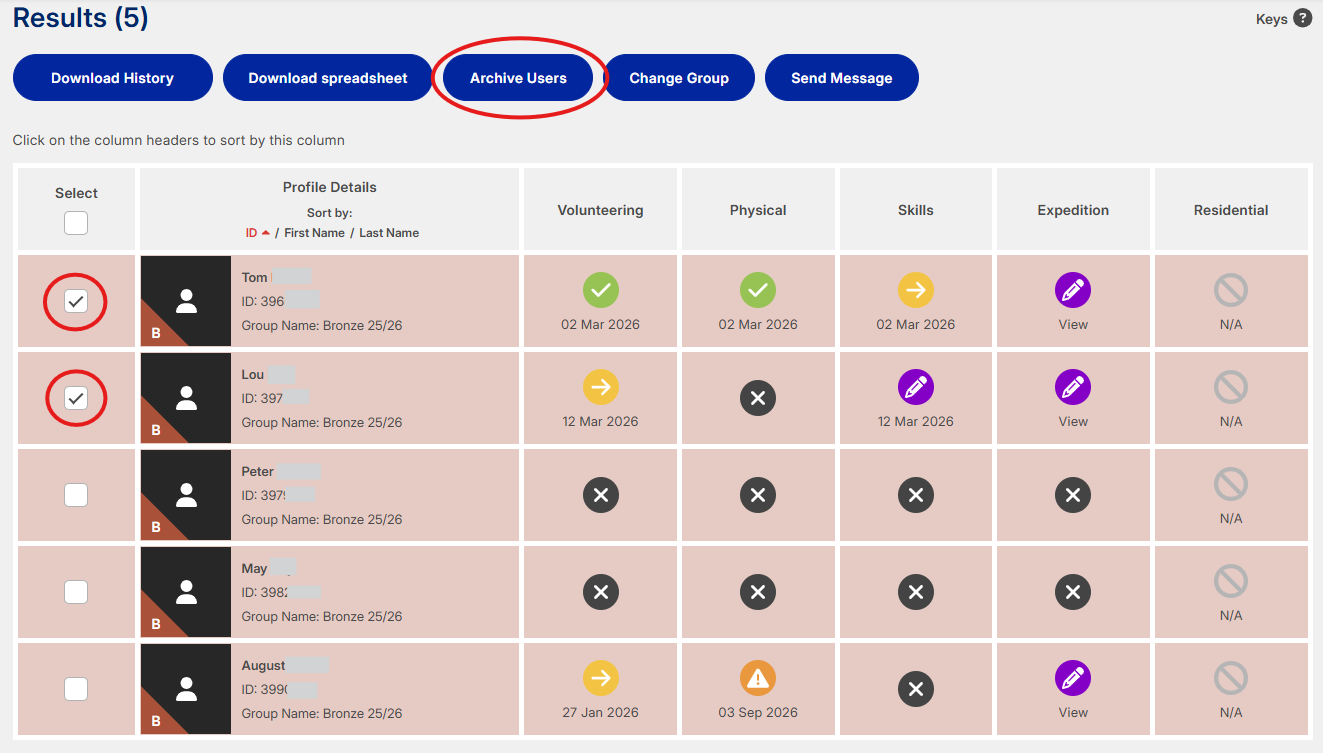Open Peter's profile avatar thumbnail

186,495
